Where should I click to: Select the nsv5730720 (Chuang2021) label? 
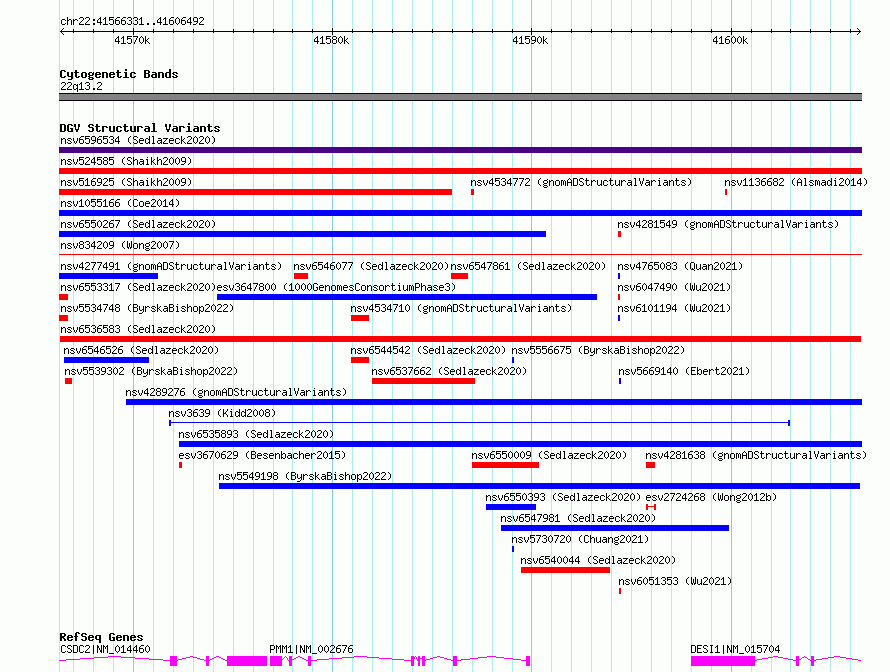[580, 539]
